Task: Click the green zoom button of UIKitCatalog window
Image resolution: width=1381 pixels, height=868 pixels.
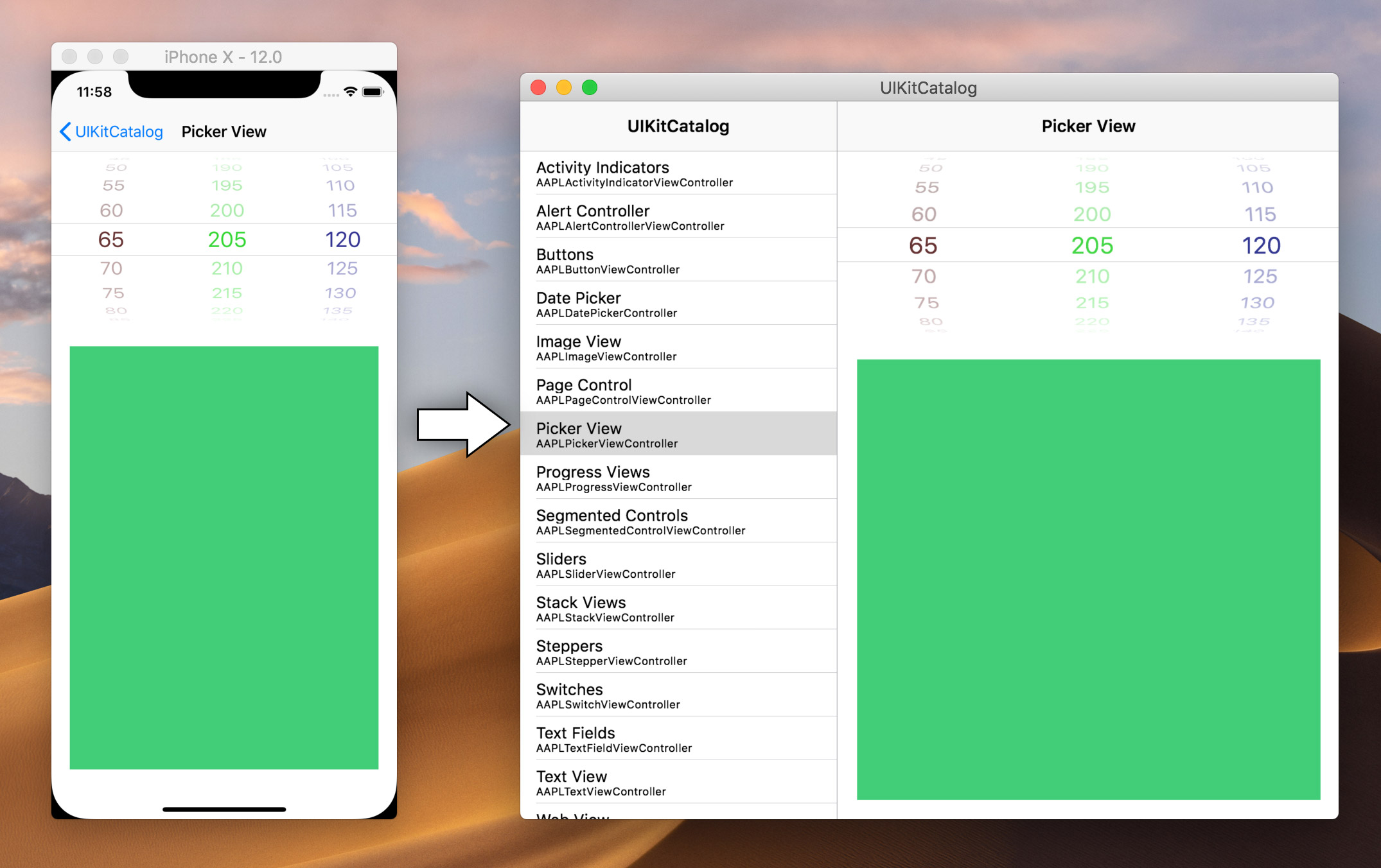Action: click(589, 87)
